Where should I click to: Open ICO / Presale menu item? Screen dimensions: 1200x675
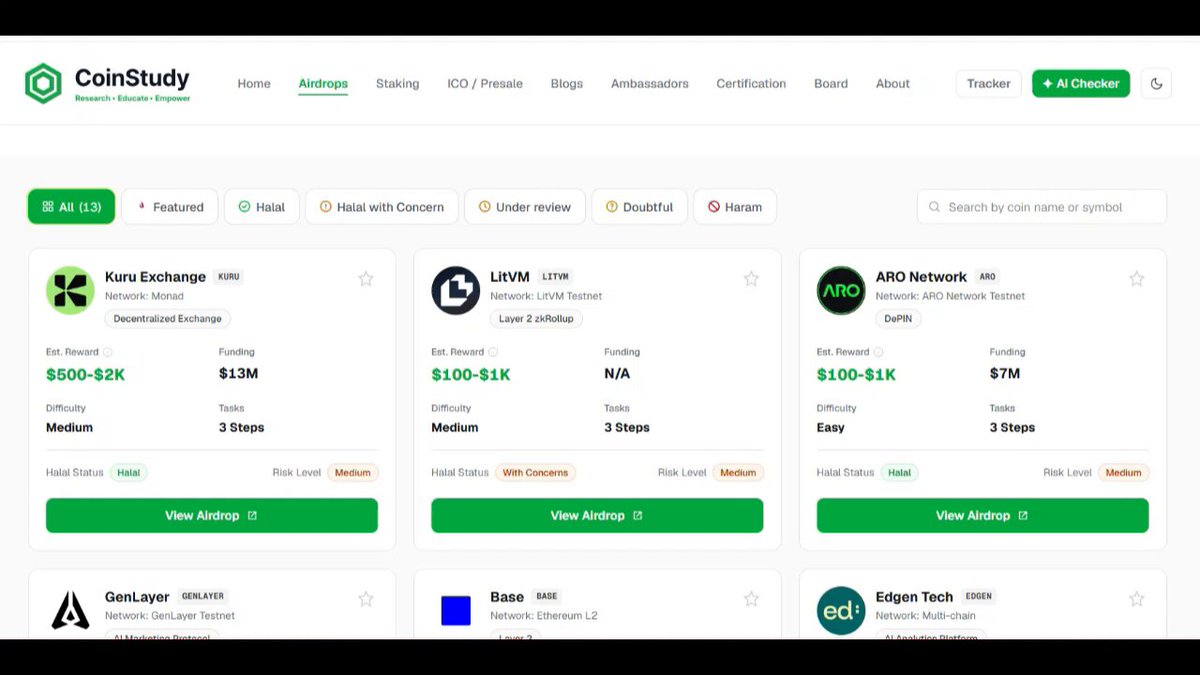(485, 84)
